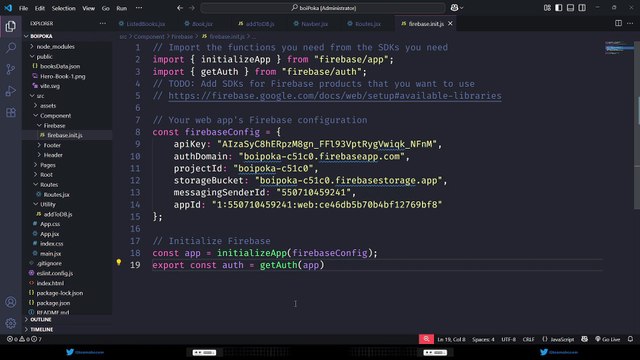The height and width of the screenshot is (360, 640).
Task: Change encoding via UTF-8
Action: coord(508,339)
